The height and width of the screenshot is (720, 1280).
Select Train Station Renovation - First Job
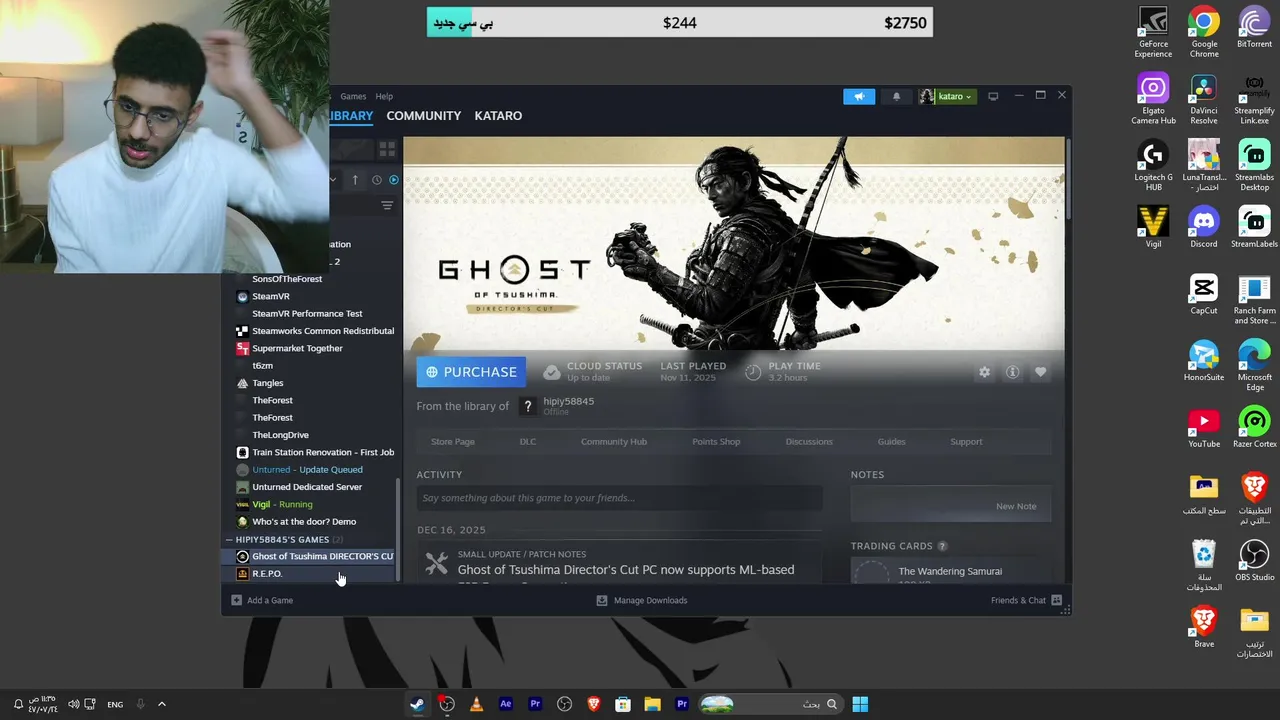point(310,452)
